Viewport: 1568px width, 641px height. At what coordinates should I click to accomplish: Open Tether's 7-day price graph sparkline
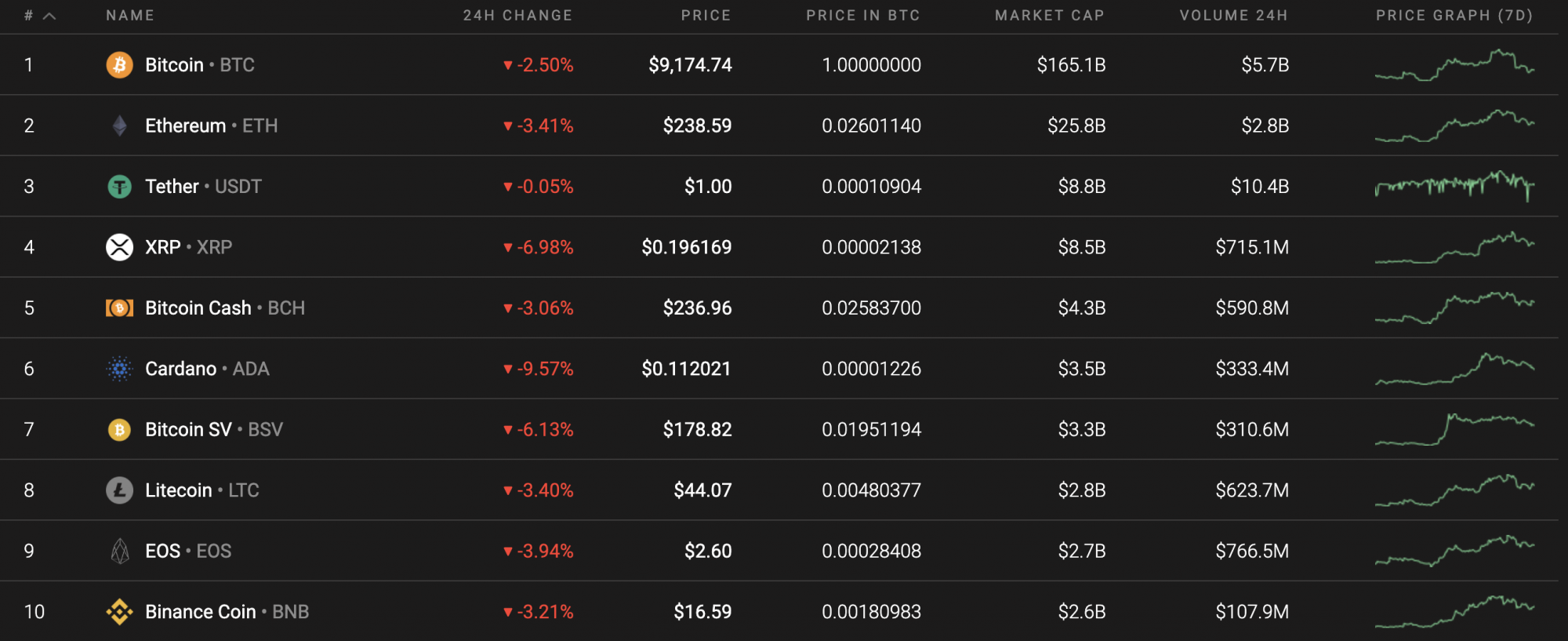[1455, 187]
